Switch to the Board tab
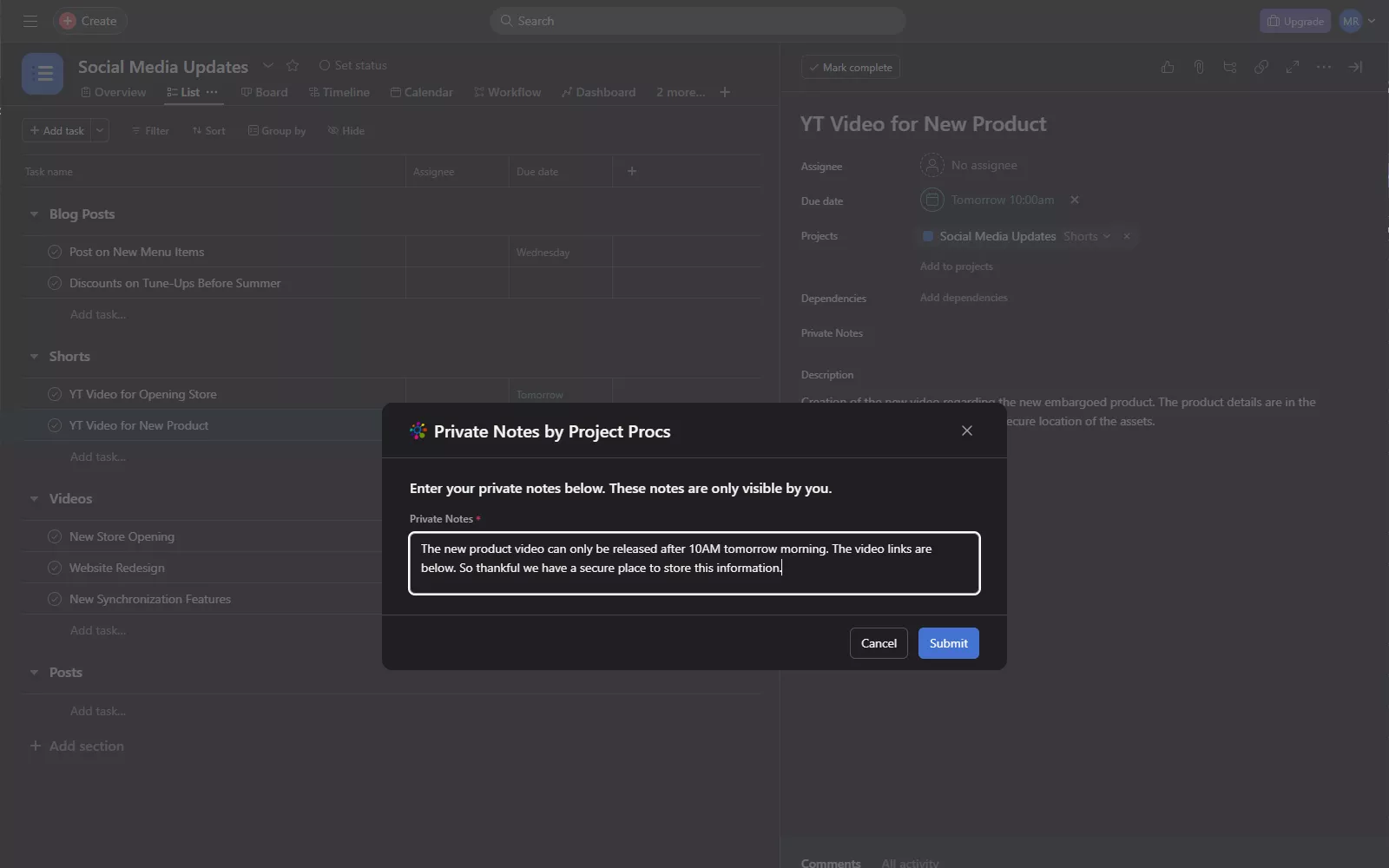This screenshot has height=868, width=1389. 265,92
